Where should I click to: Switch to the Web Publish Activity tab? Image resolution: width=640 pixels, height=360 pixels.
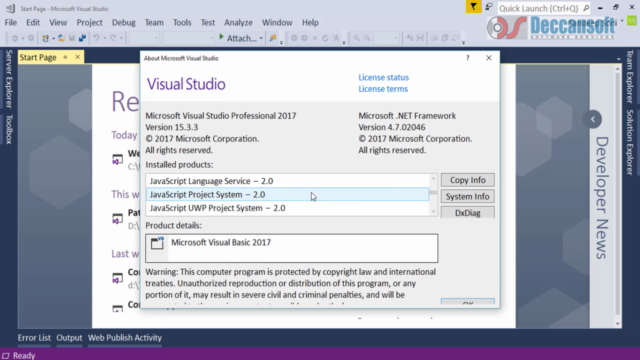(125, 338)
